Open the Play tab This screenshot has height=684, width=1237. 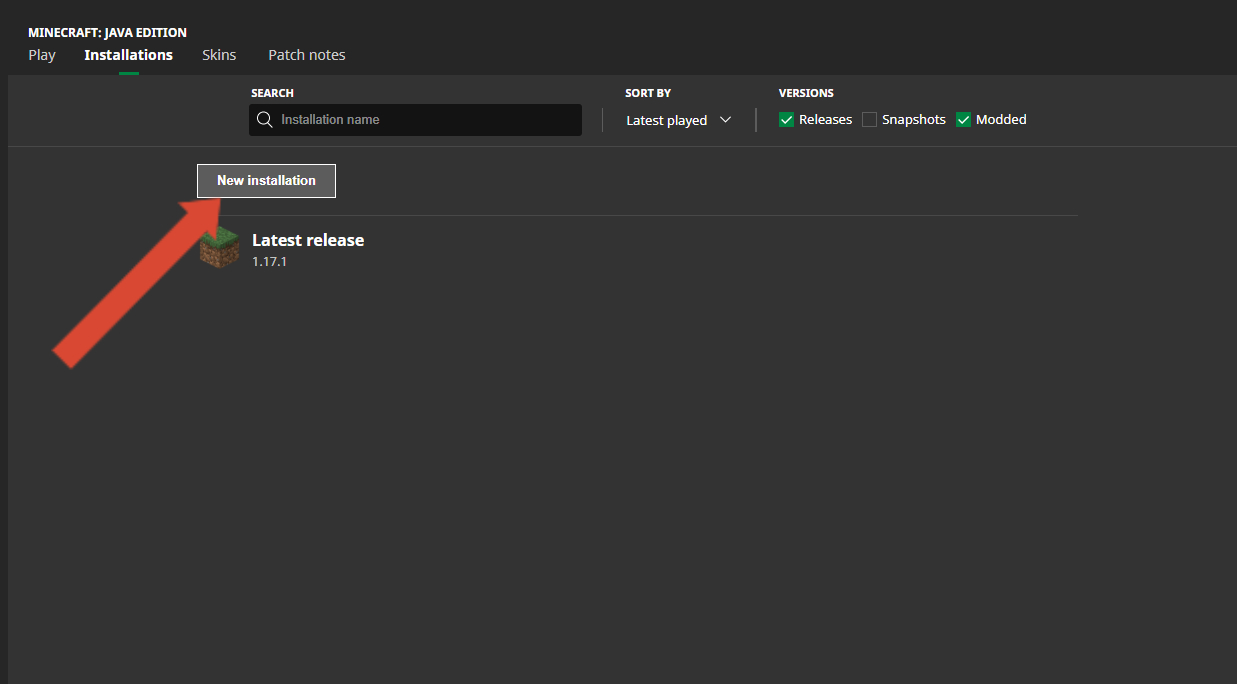tap(42, 55)
